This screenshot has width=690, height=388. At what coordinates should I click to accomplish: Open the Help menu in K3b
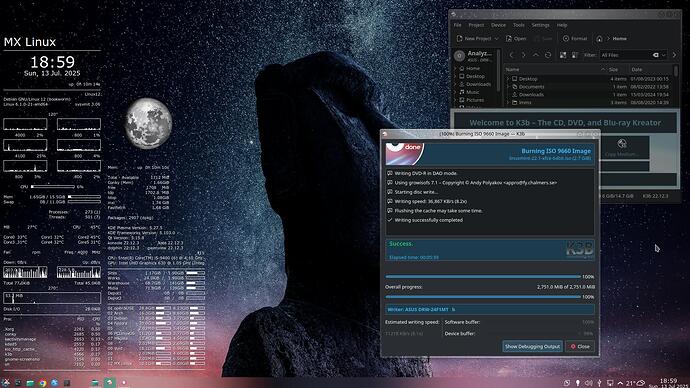tap(562, 25)
